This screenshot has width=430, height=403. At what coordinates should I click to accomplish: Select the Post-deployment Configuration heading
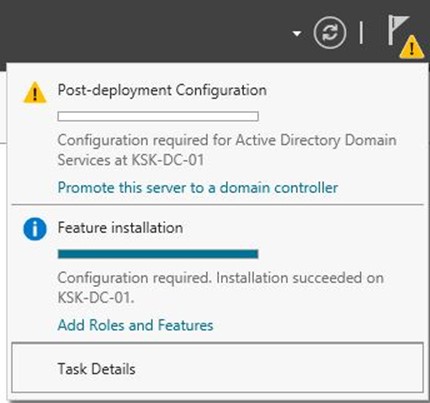point(162,90)
